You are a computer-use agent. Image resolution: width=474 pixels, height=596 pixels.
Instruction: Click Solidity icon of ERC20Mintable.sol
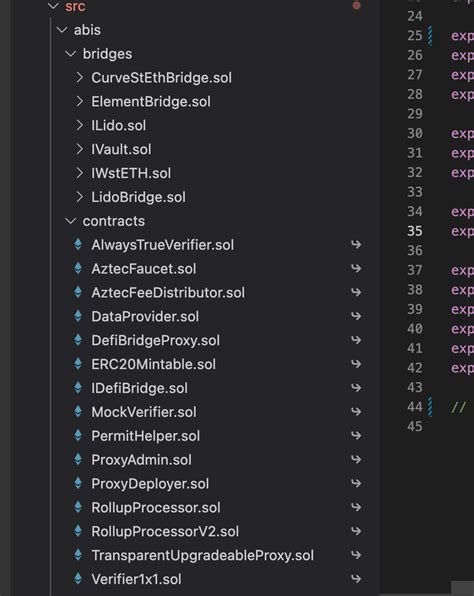[78, 364]
